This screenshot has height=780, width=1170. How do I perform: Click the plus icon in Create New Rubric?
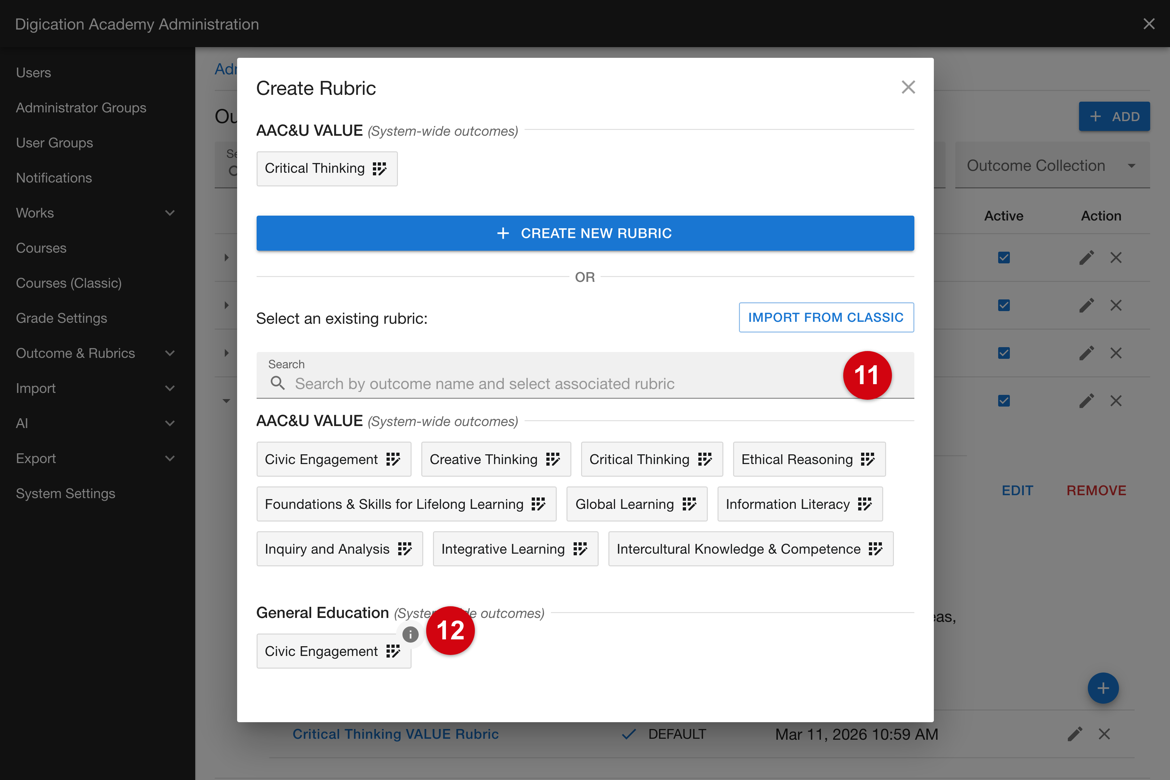(503, 234)
